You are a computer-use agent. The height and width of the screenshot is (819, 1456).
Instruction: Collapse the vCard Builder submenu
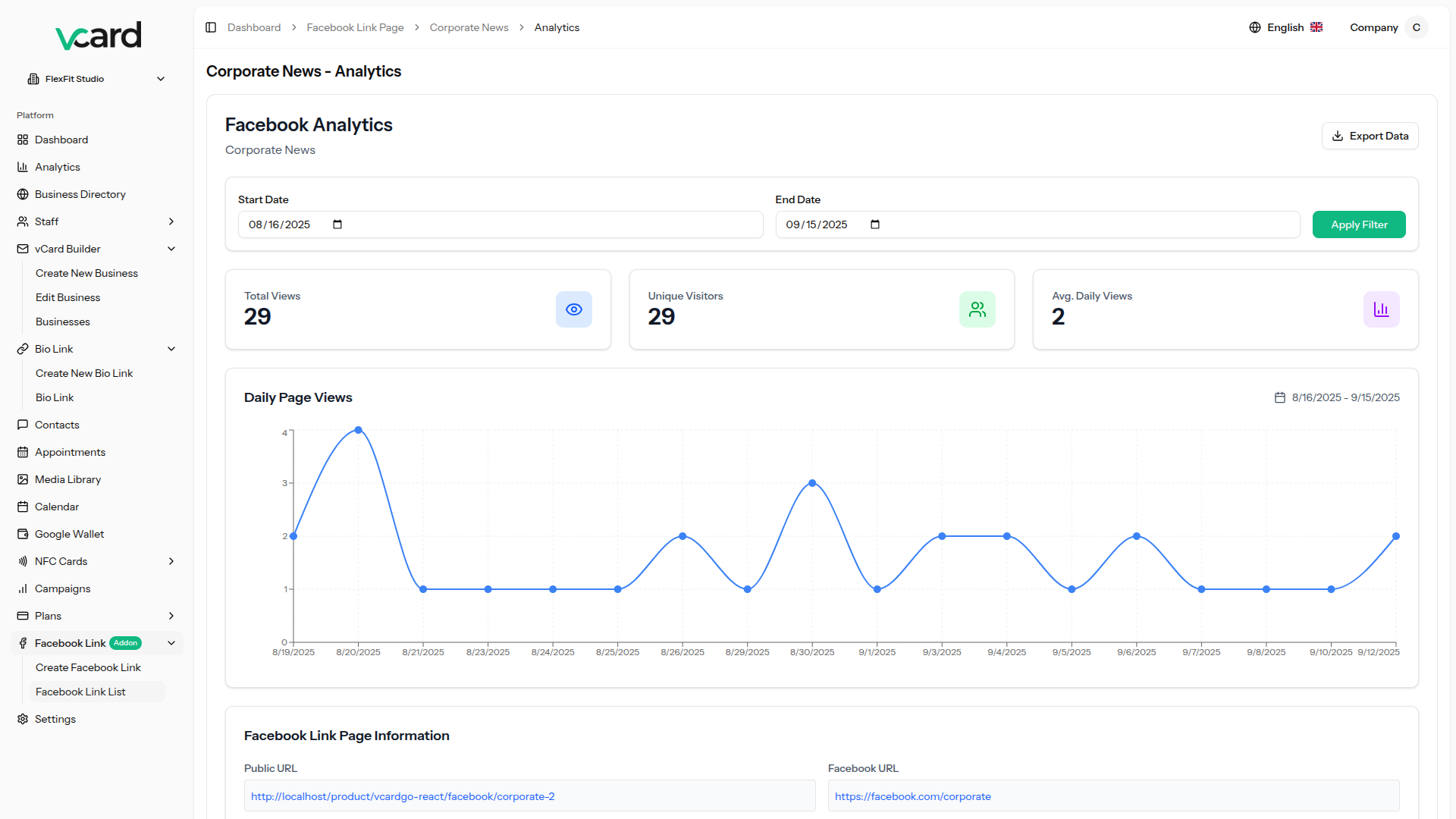pyautogui.click(x=171, y=249)
